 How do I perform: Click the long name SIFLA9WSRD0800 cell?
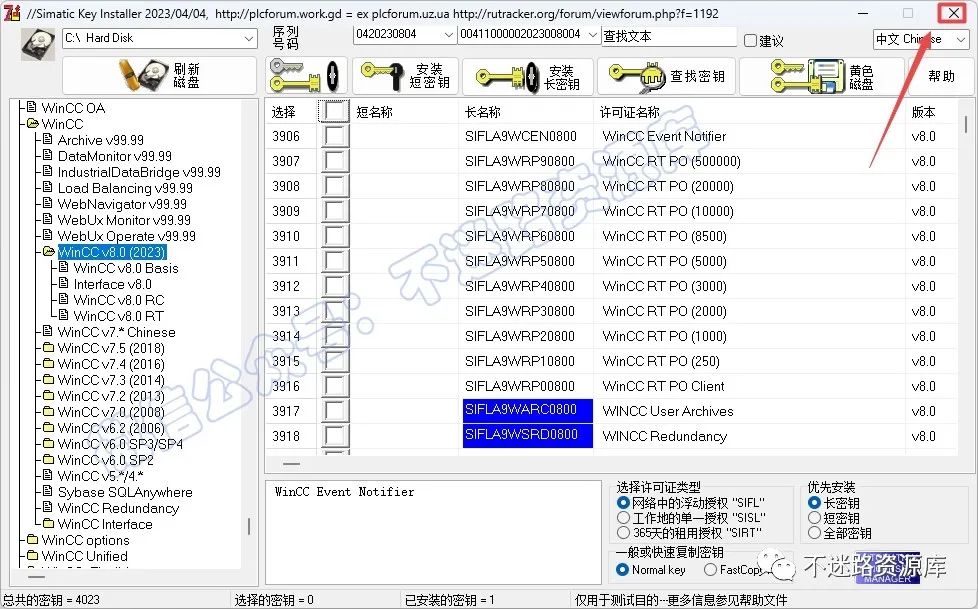(528, 436)
